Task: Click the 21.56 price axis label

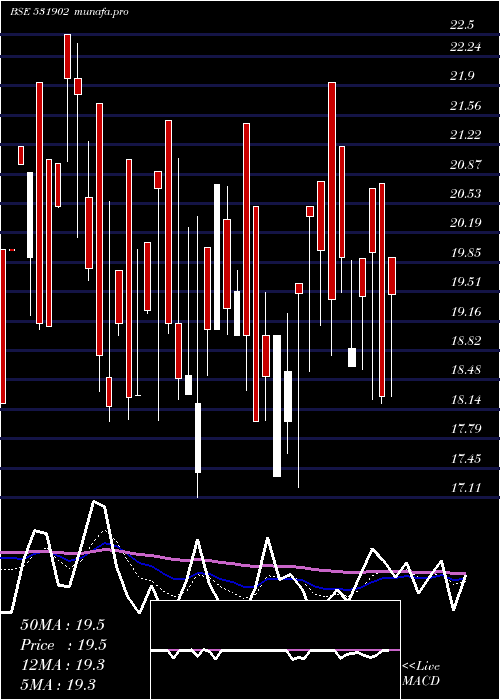Action: (x=466, y=106)
